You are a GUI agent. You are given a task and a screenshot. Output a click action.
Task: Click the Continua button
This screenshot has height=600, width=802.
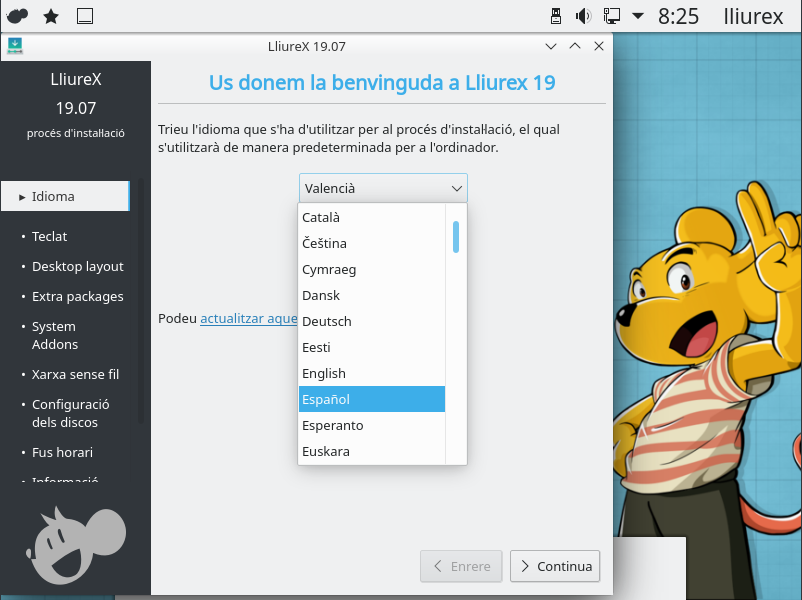(x=555, y=566)
